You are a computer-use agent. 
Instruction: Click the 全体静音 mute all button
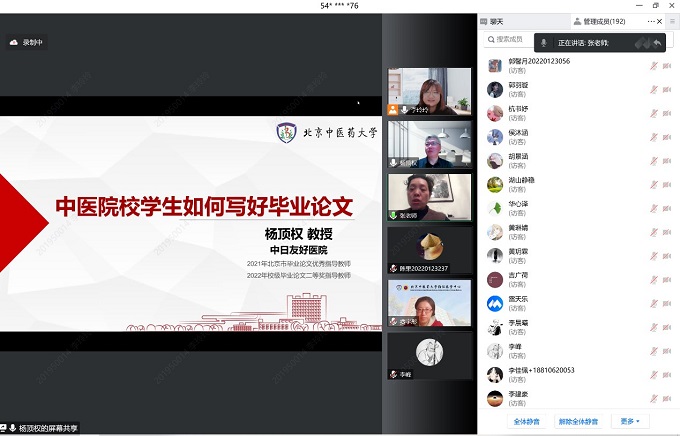point(528,421)
